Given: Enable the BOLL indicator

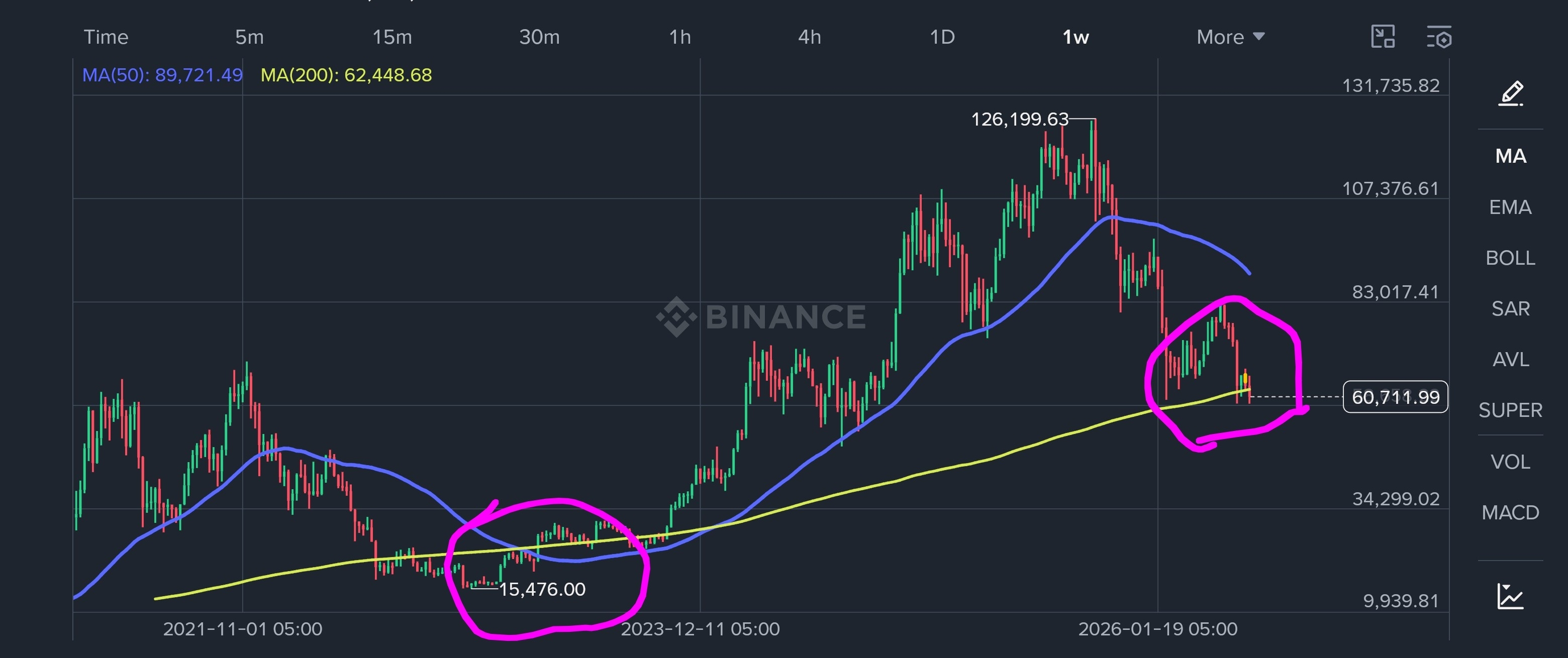Looking at the screenshot, I should point(1510,258).
